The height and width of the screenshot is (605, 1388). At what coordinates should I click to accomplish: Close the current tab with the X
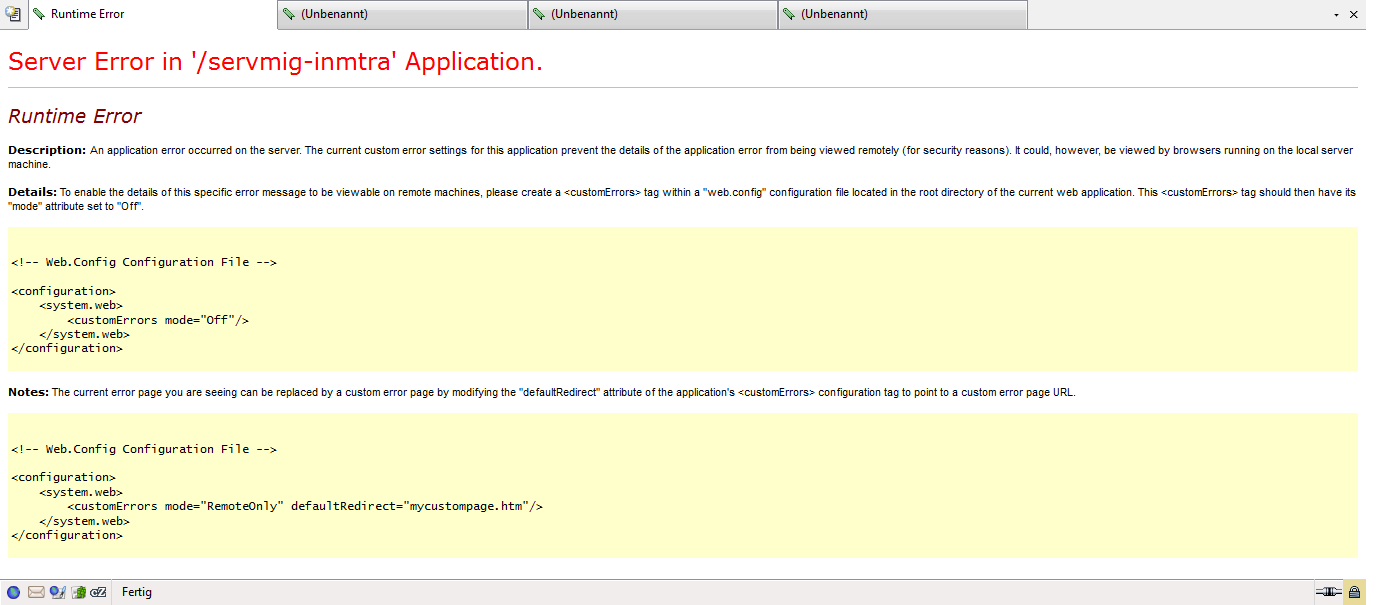tap(1354, 15)
